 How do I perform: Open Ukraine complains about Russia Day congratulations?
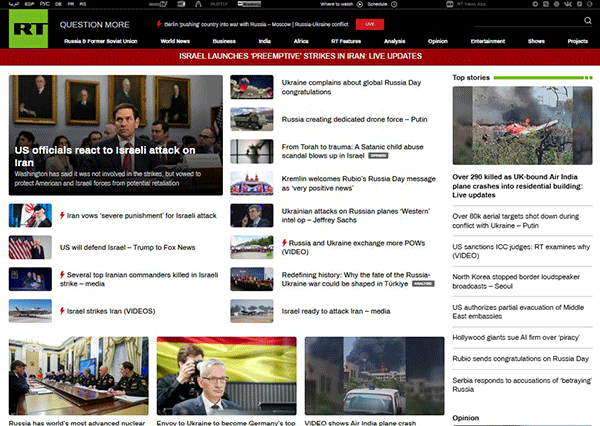(351, 87)
